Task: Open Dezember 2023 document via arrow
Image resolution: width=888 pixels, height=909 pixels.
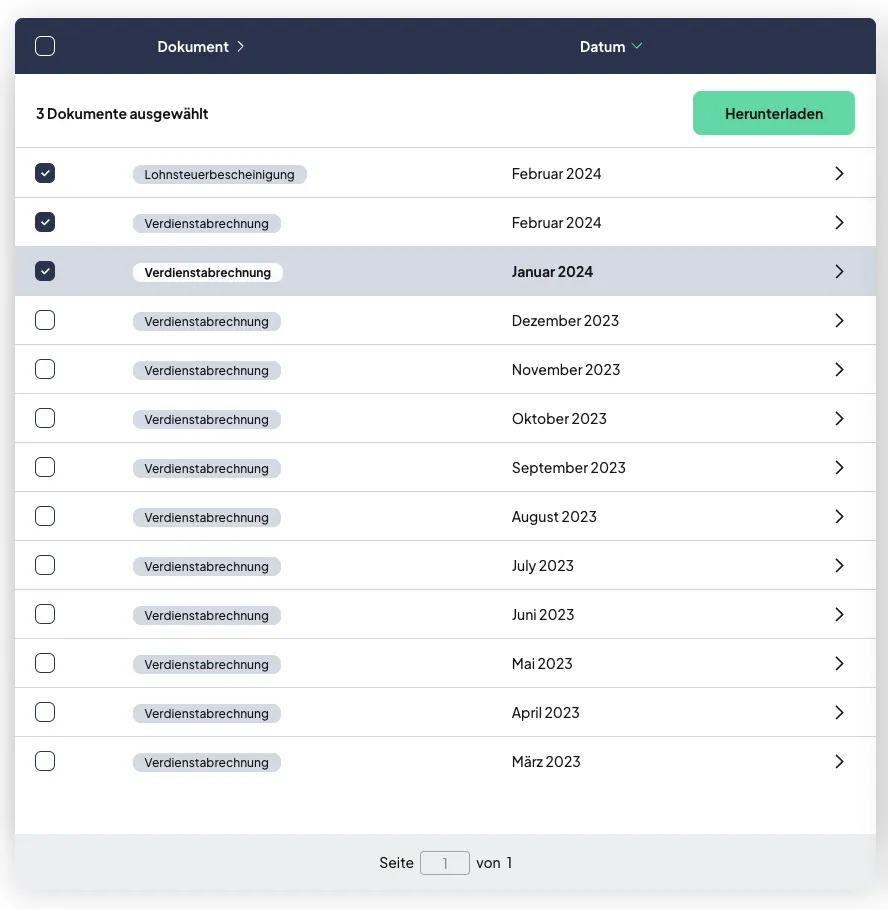Action: (839, 321)
